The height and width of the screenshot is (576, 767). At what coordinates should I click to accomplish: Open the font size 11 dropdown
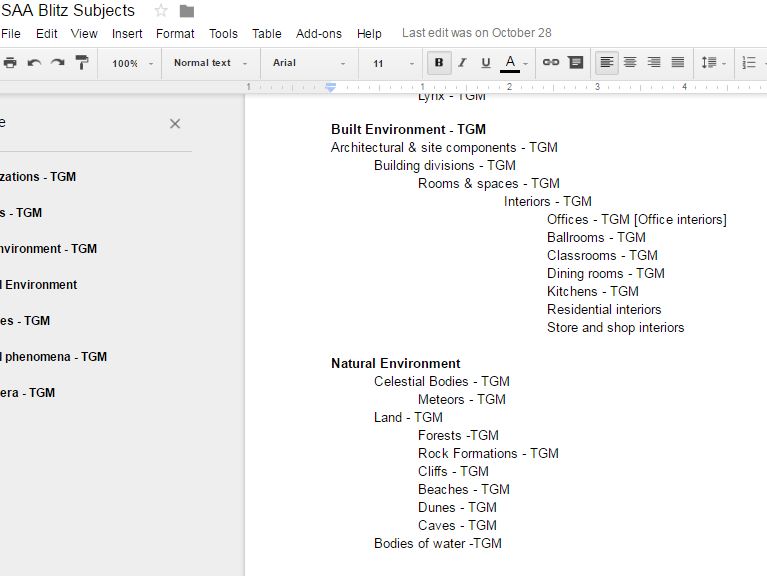tap(393, 64)
